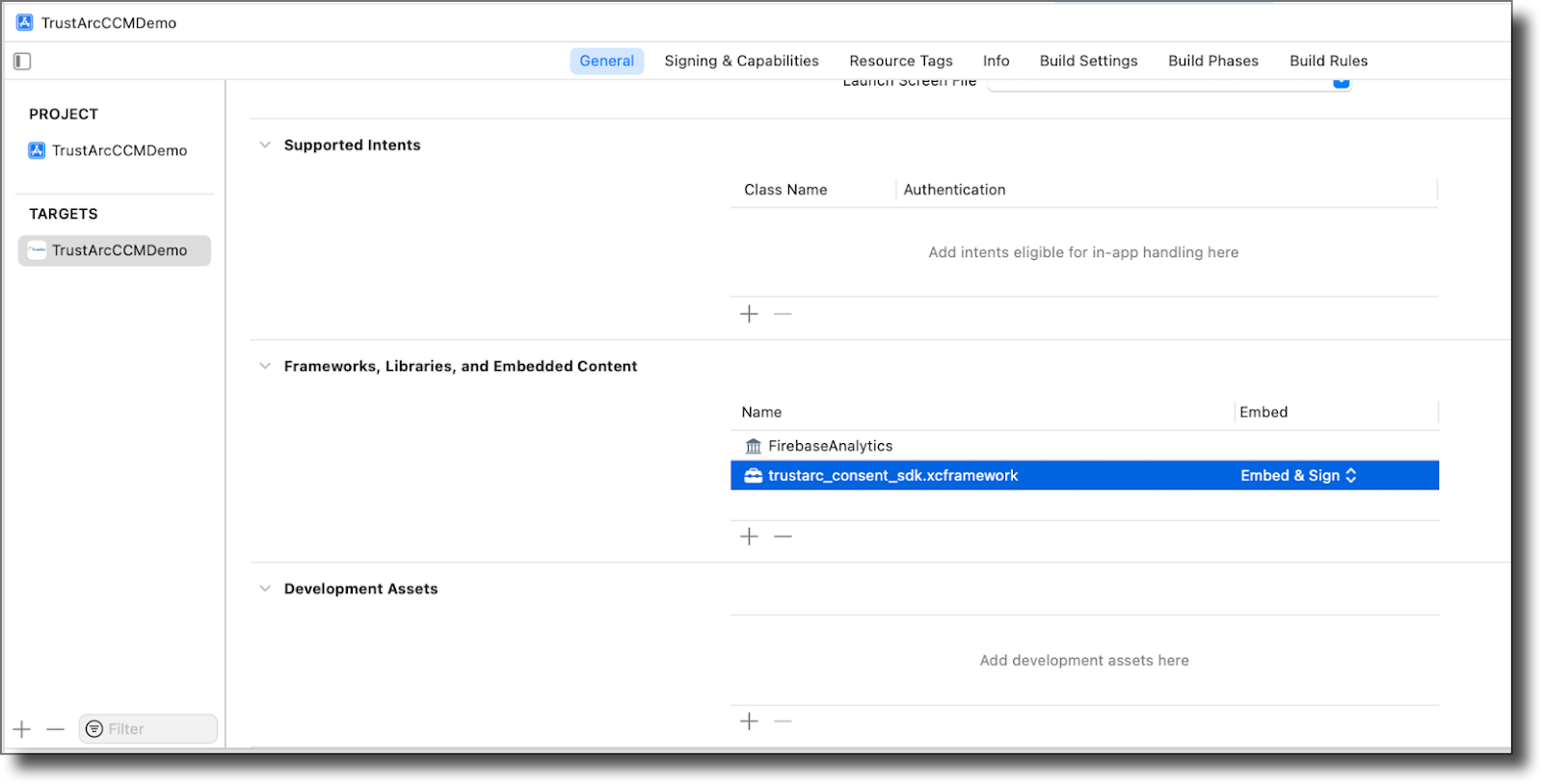The image size is (1542, 784).
Task: Open the Launch Screen File dropdown
Action: point(1341,83)
